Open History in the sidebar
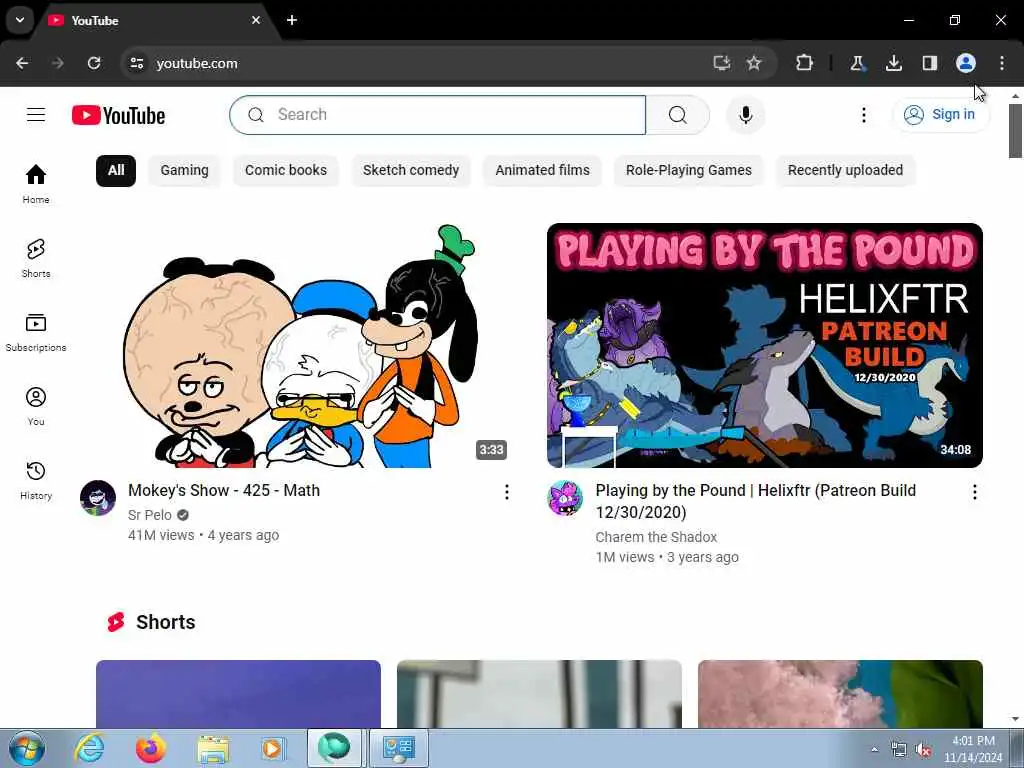The width and height of the screenshot is (1024, 768). point(36,480)
